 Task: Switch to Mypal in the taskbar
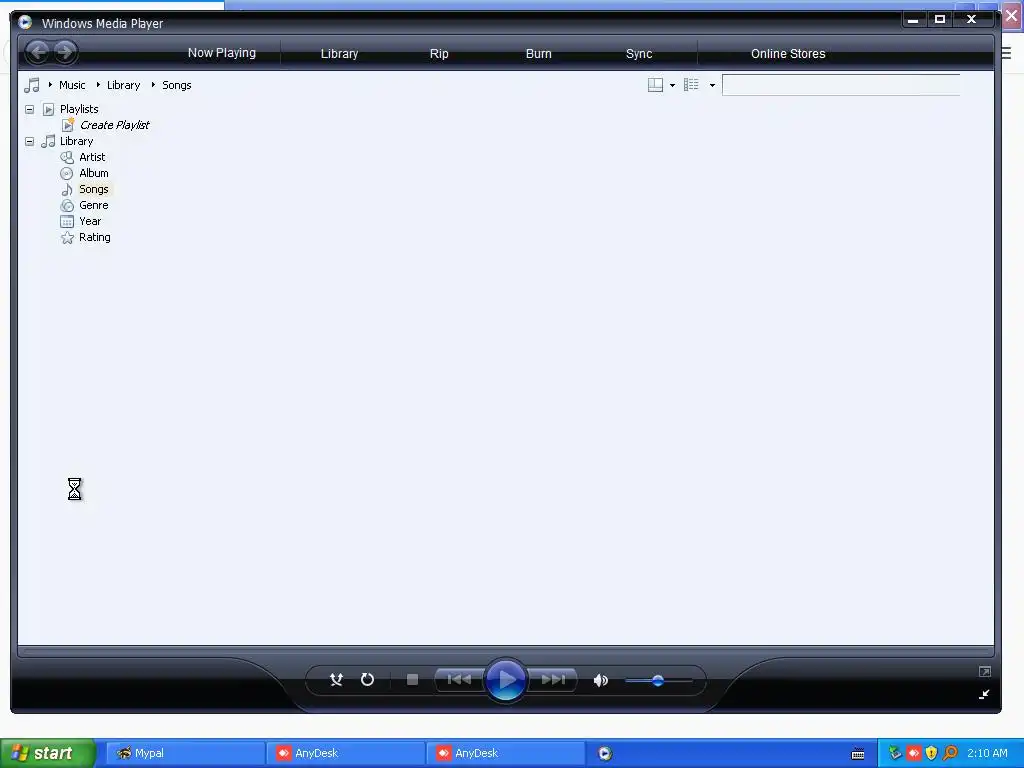tap(185, 753)
